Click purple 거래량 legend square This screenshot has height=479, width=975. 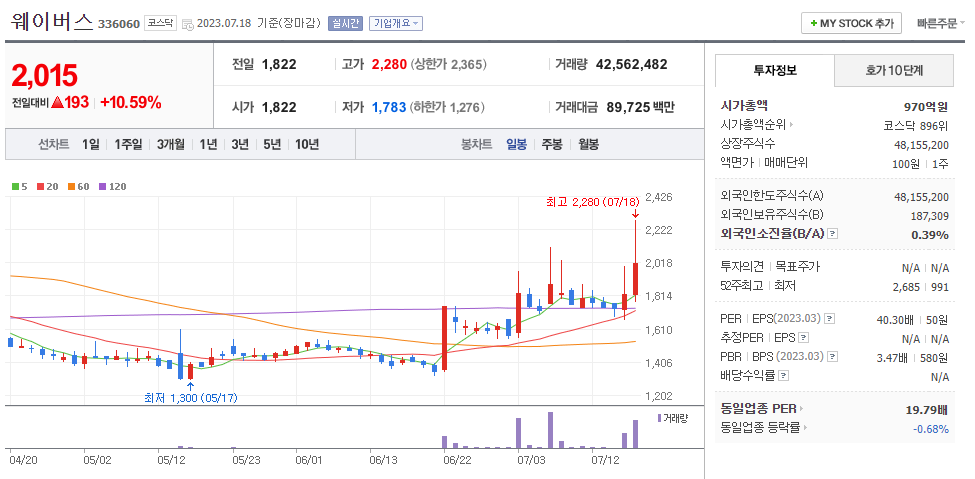pyautogui.click(x=660, y=417)
